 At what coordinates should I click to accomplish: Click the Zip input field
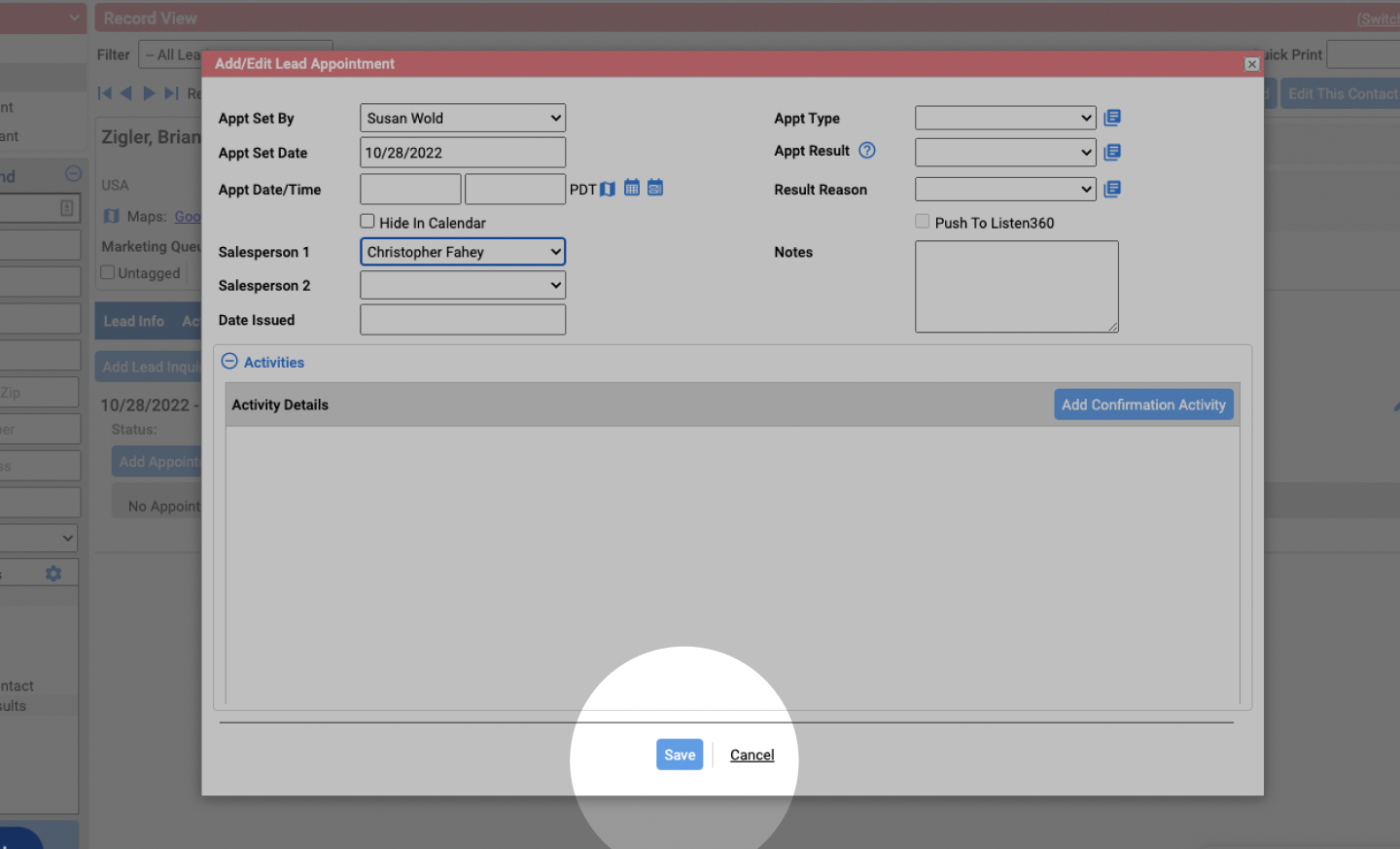point(39,392)
